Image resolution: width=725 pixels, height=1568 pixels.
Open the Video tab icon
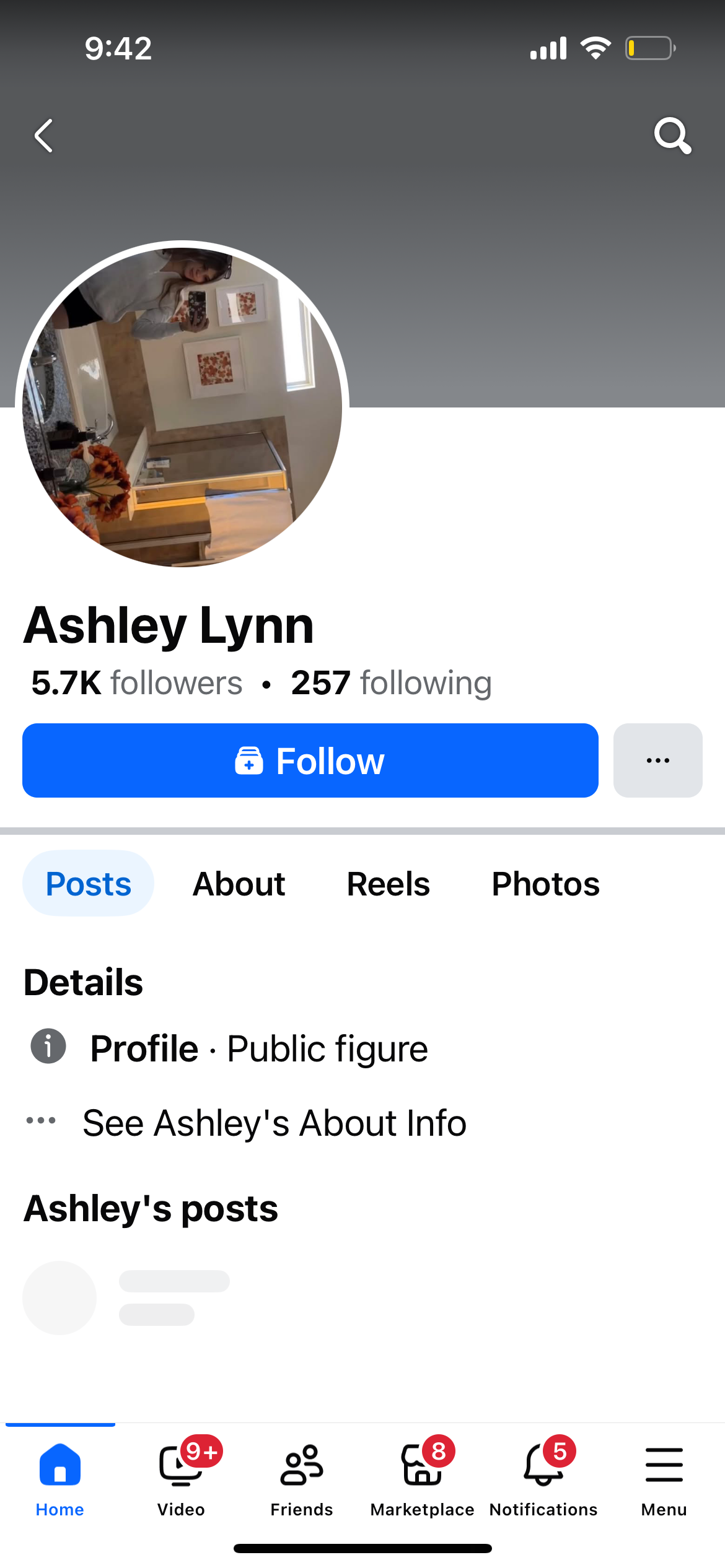coord(181,1464)
